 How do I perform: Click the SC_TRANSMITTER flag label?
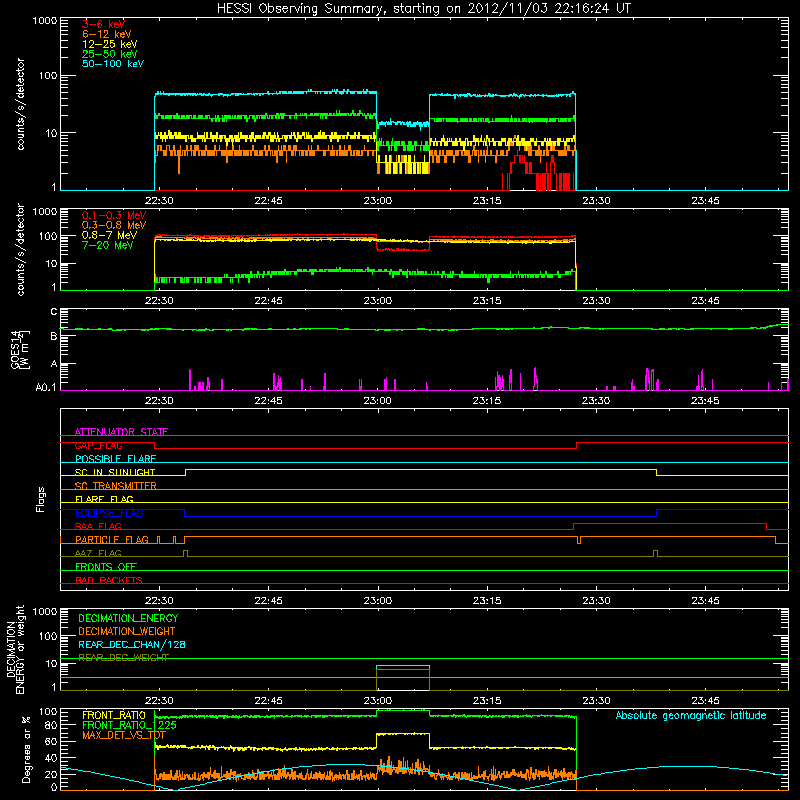(x=115, y=486)
